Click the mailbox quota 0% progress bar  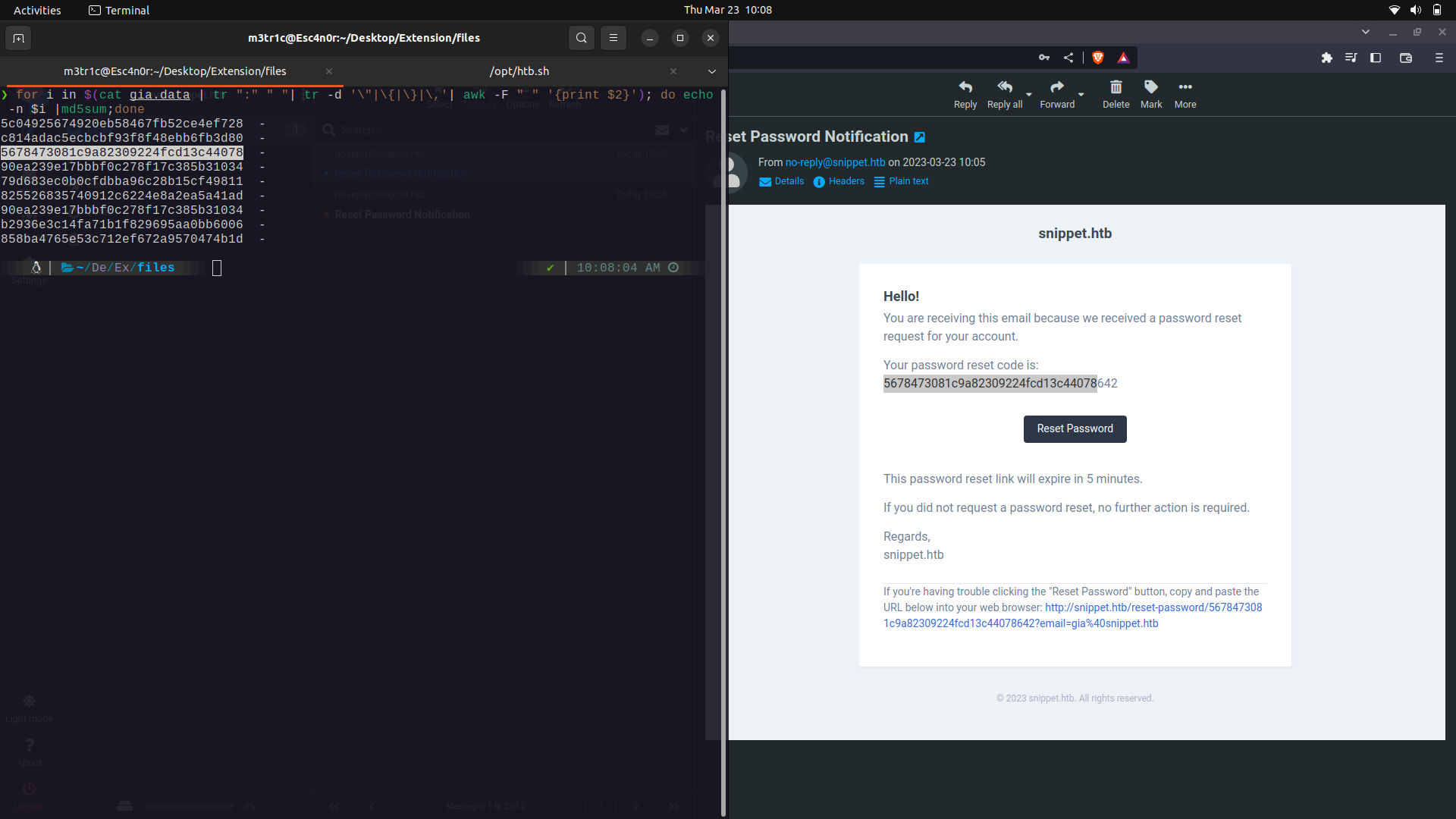(188, 806)
